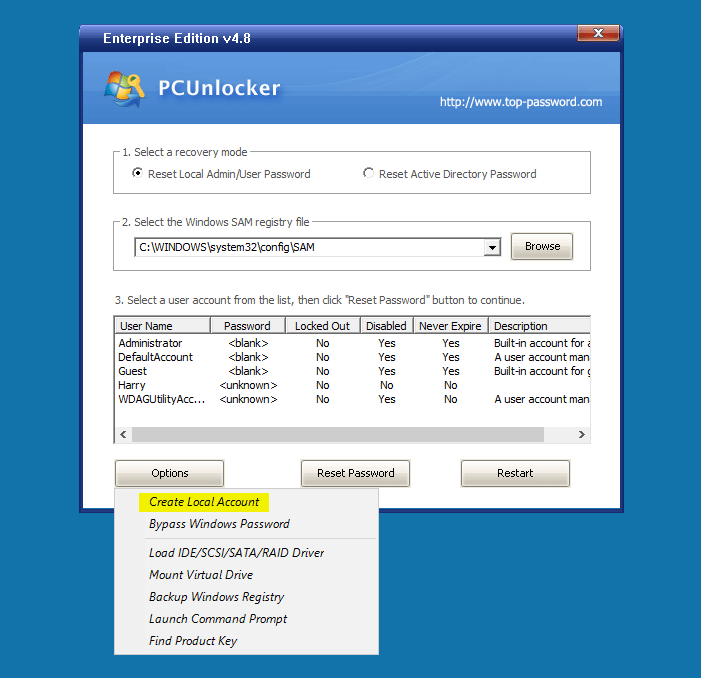Click the Browse button
Viewport: 701px width, 678px height.
[x=542, y=246]
